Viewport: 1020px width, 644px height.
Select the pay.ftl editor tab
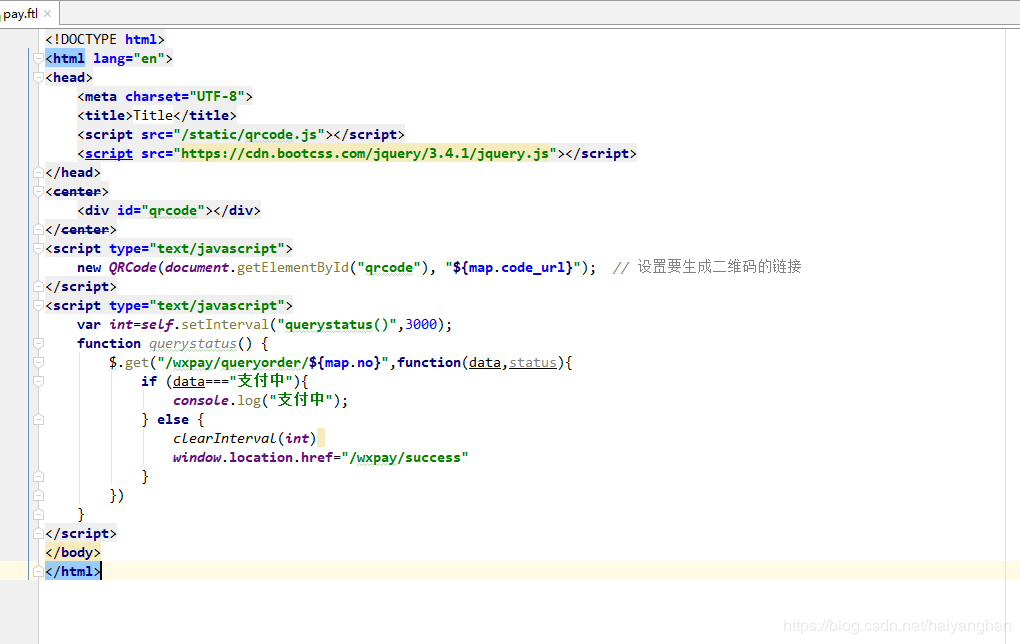tap(27, 13)
